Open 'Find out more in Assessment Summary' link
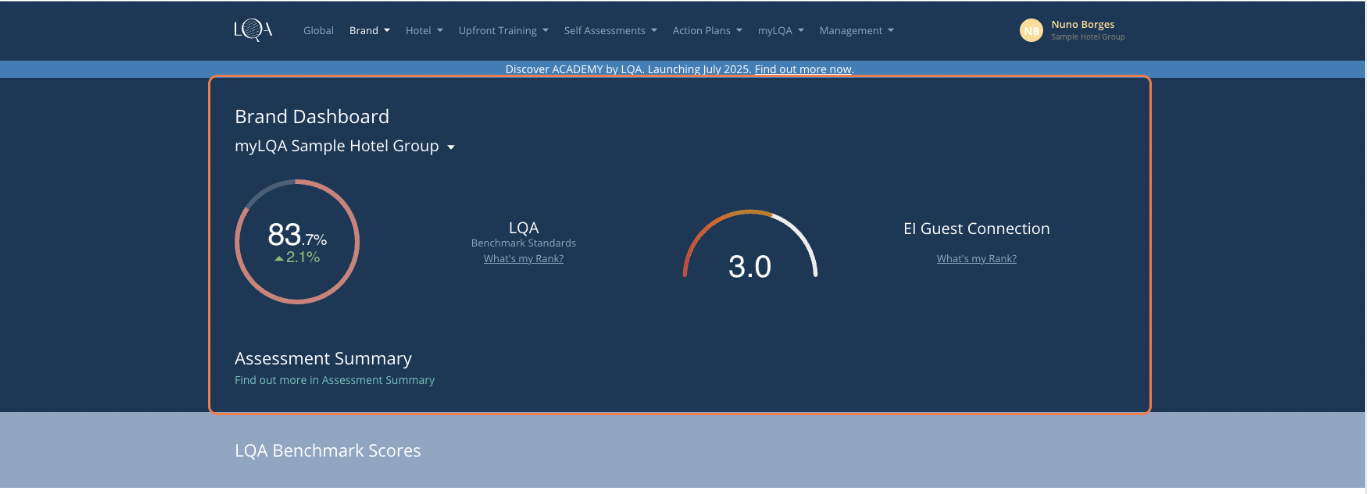Image resolution: width=1370 pixels, height=494 pixels. click(x=334, y=380)
